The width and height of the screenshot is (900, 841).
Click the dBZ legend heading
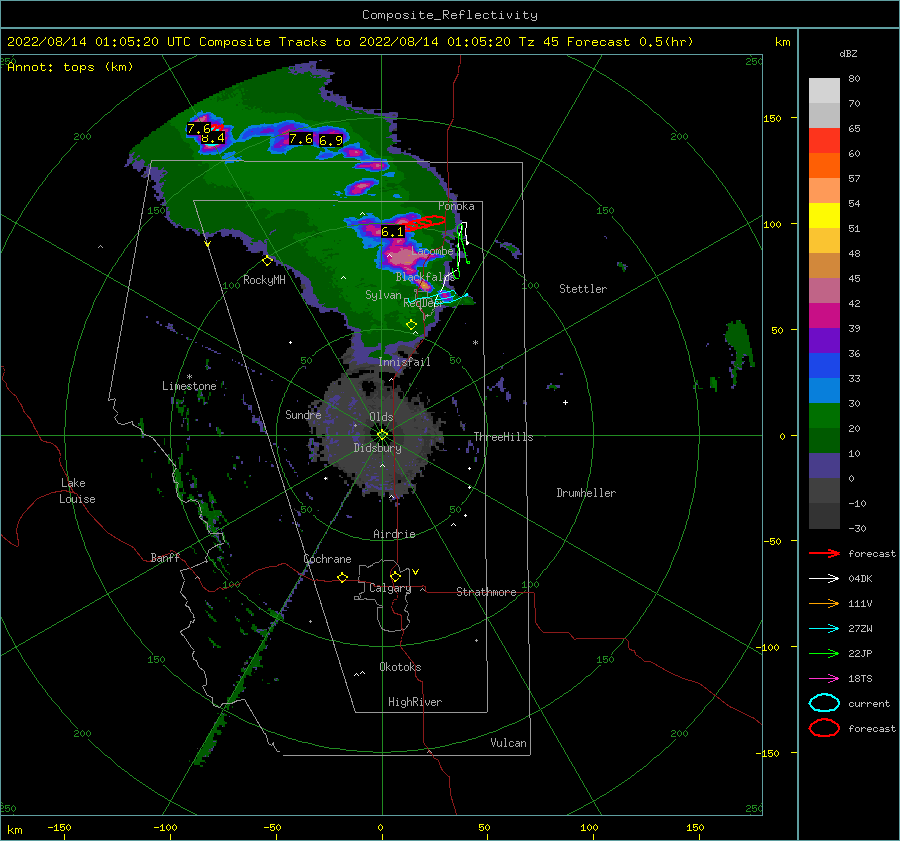pos(848,53)
